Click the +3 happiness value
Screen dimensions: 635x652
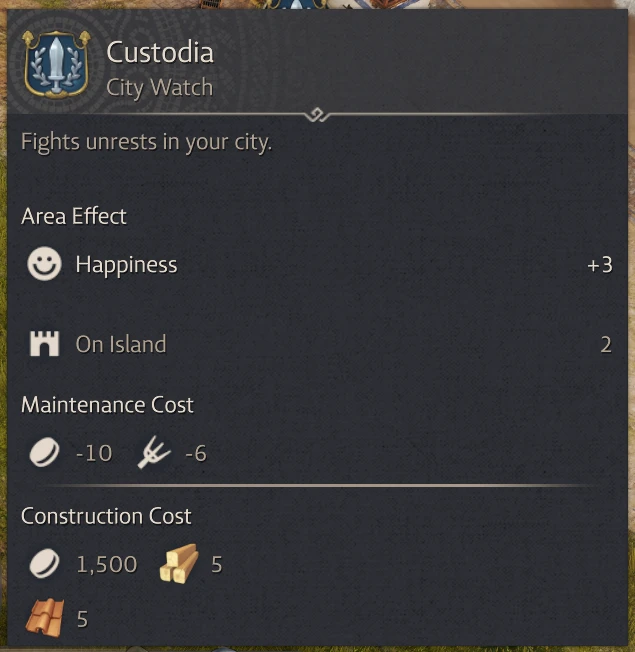(599, 265)
